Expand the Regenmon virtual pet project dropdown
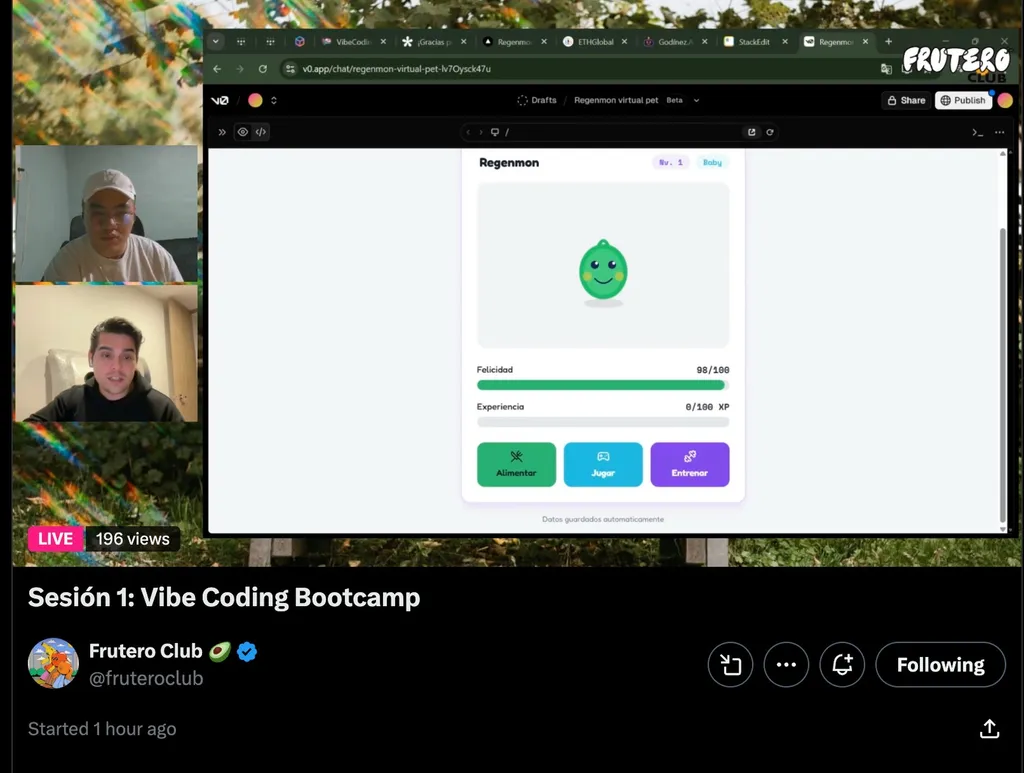This screenshot has width=1024, height=773. [x=697, y=100]
